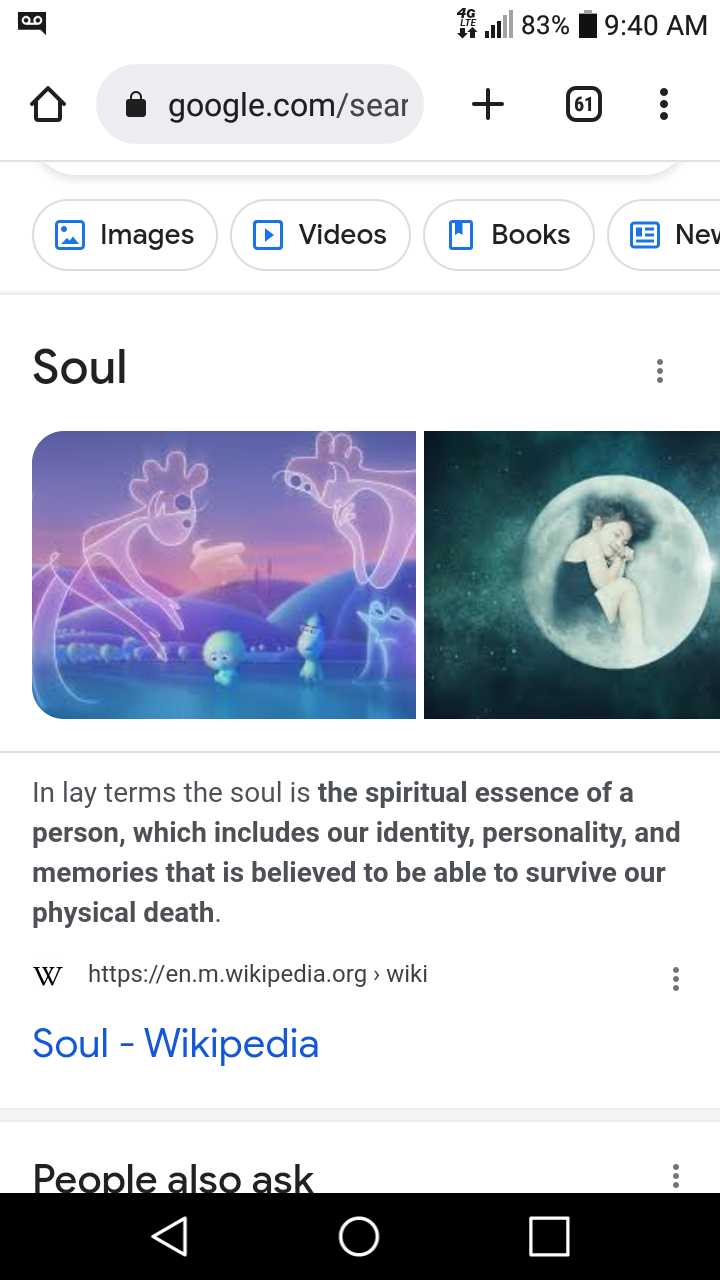Tap Android home circle button
Image resolution: width=720 pixels, height=1280 pixels.
[359, 1236]
